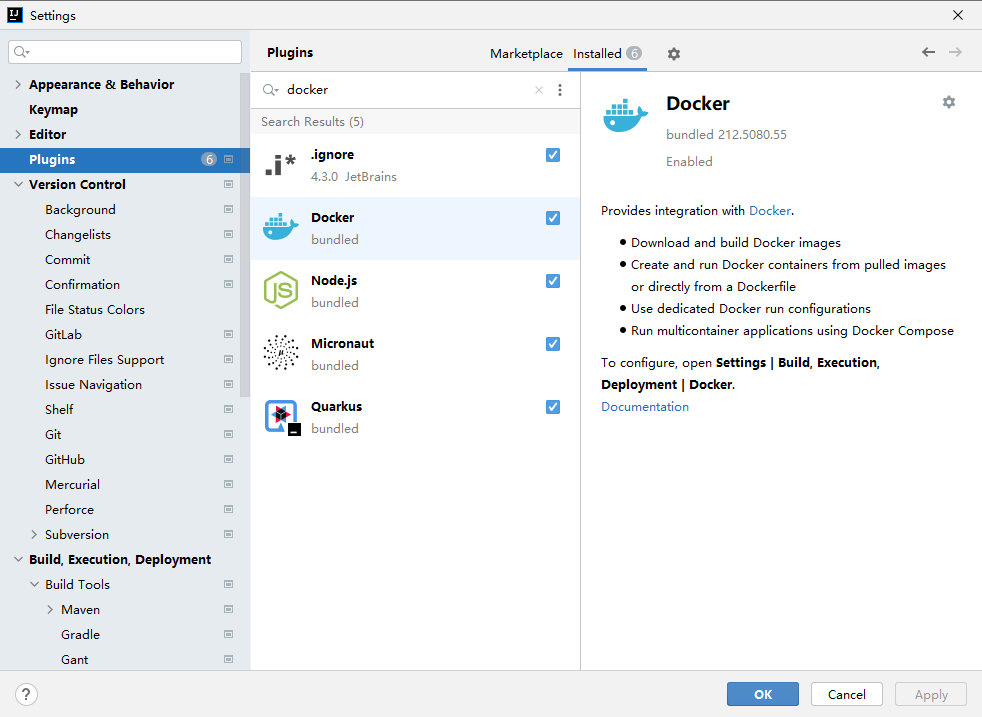The height and width of the screenshot is (717, 982).
Task: Click the Docker whale icon in plugin list
Action: coord(280,227)
